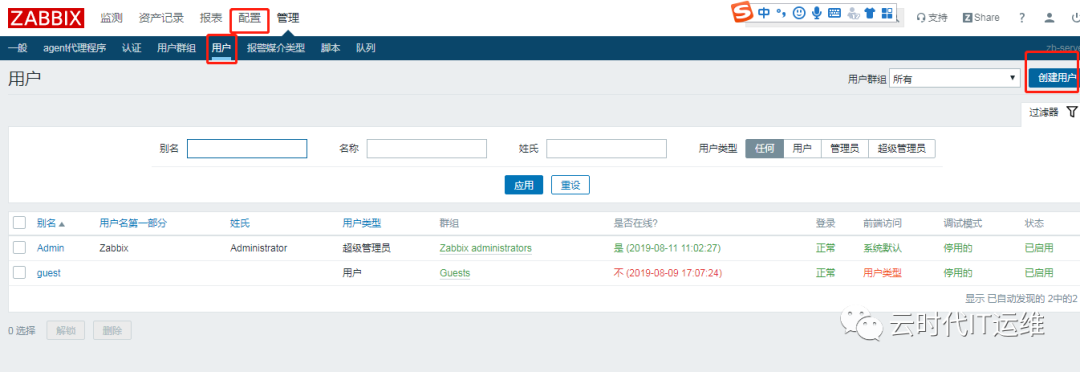Toggle the select-all checkbox in table header

click(x=19, y=223)
